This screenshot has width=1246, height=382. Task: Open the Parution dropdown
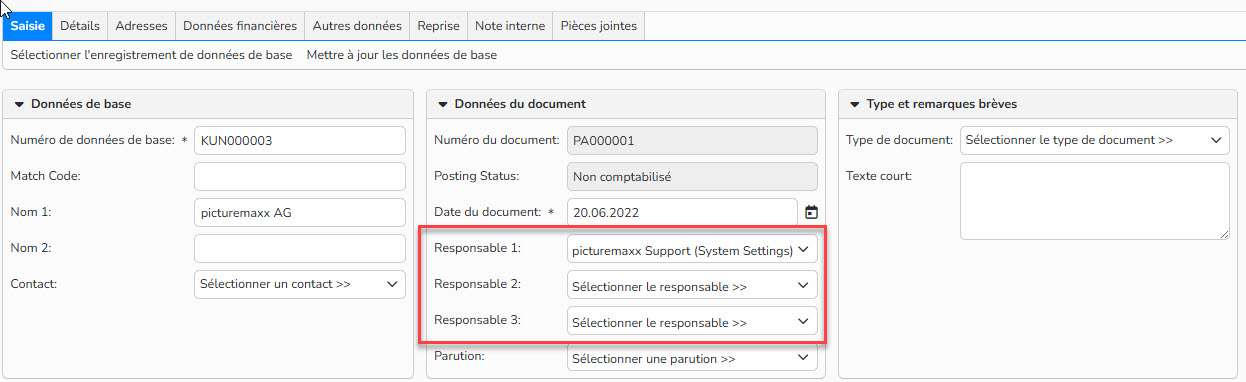pos(692,358)
